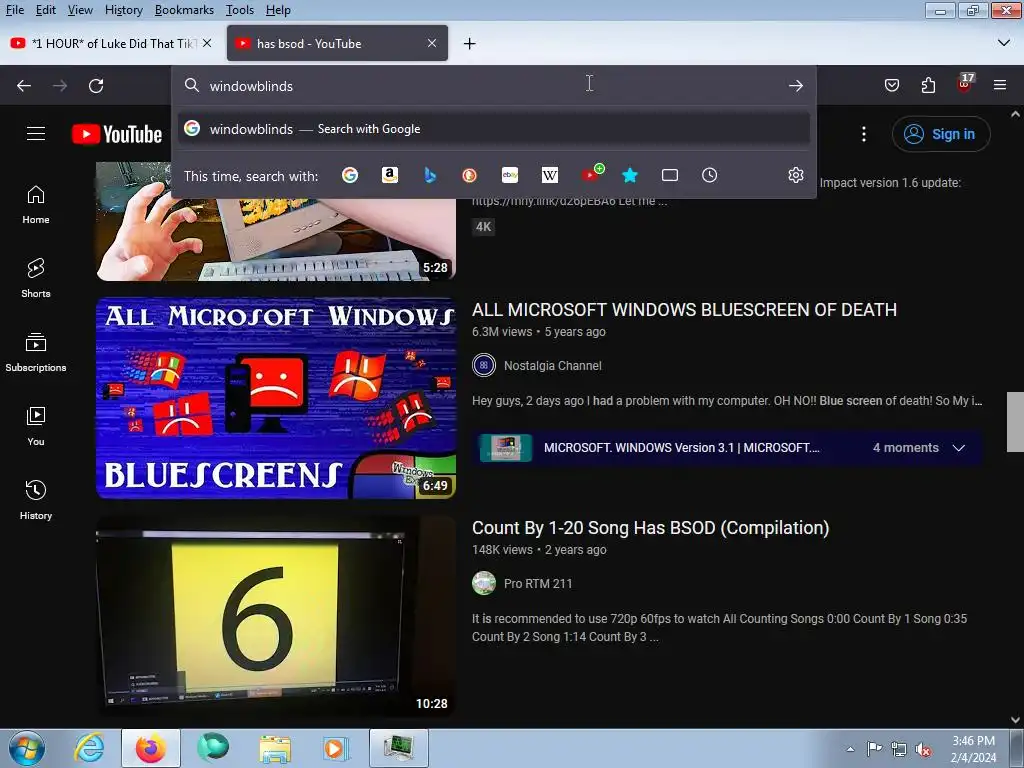Screen dimensions: 1024x768
Task: Open Nostalgia Channel avatar
Action: [x=484, y=366]
